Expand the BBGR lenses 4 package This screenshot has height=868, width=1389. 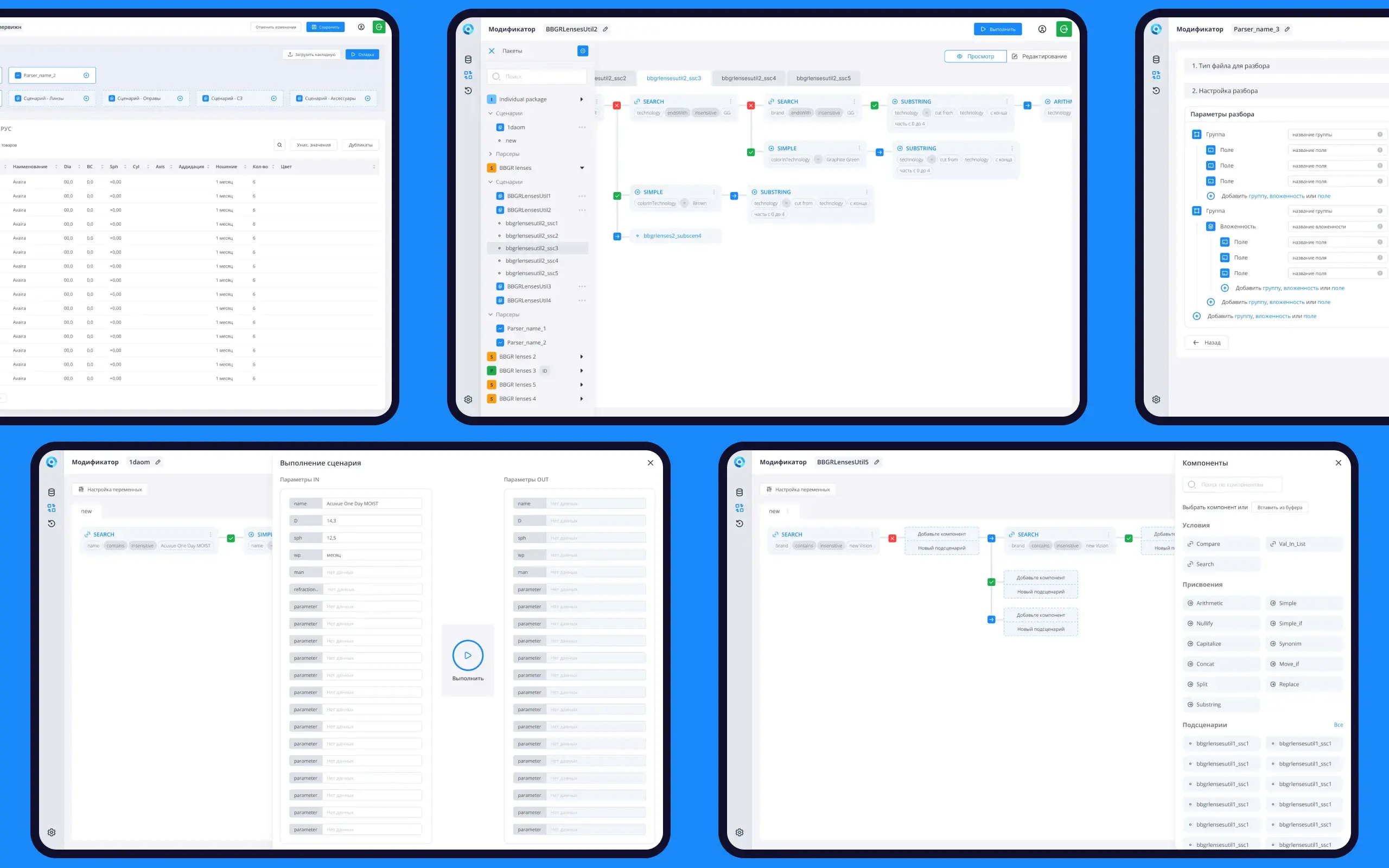(582, 399)
